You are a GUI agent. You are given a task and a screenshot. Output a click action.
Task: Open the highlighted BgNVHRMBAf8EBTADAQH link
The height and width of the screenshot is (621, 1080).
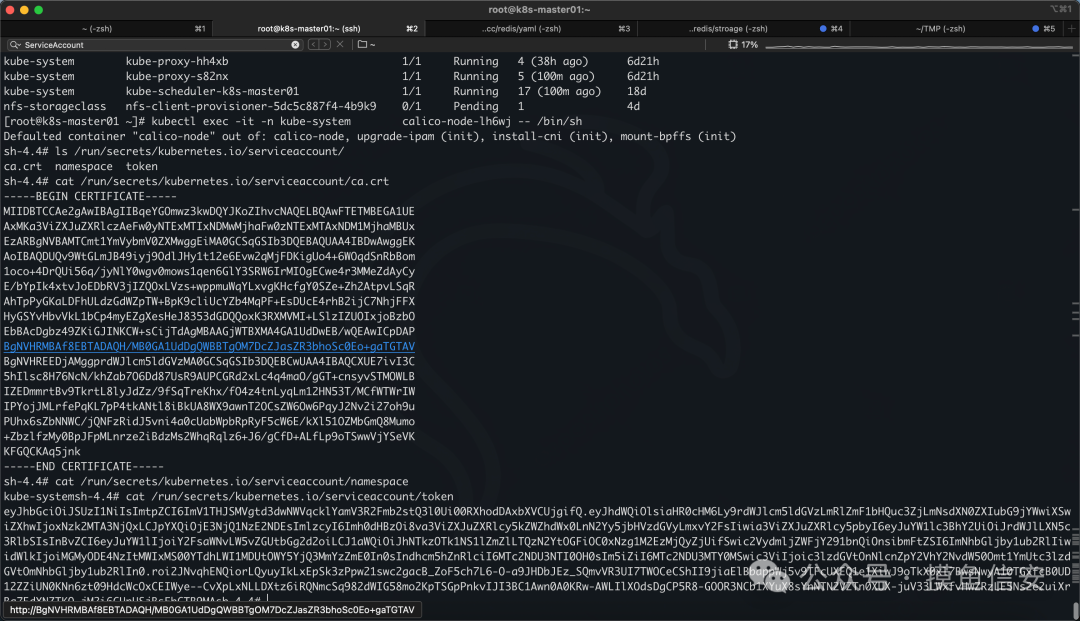[209, 346]
